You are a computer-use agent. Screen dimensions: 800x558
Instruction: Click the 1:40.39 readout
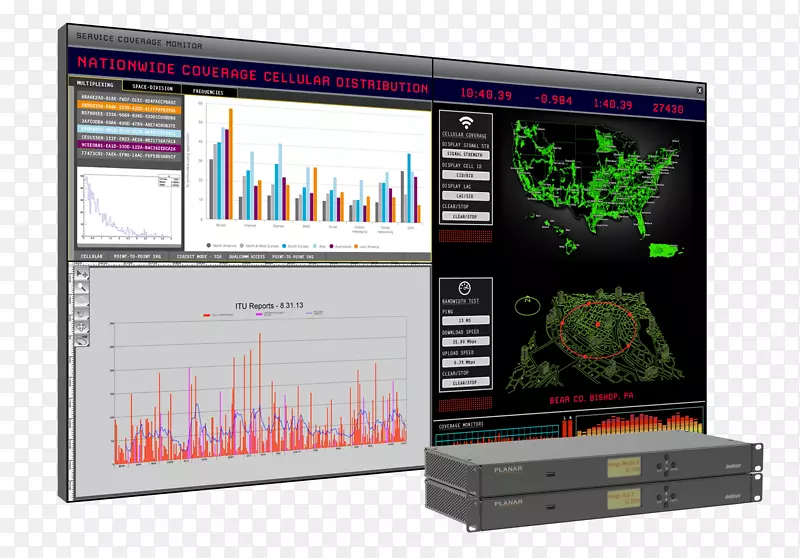[x=612, y=105]
